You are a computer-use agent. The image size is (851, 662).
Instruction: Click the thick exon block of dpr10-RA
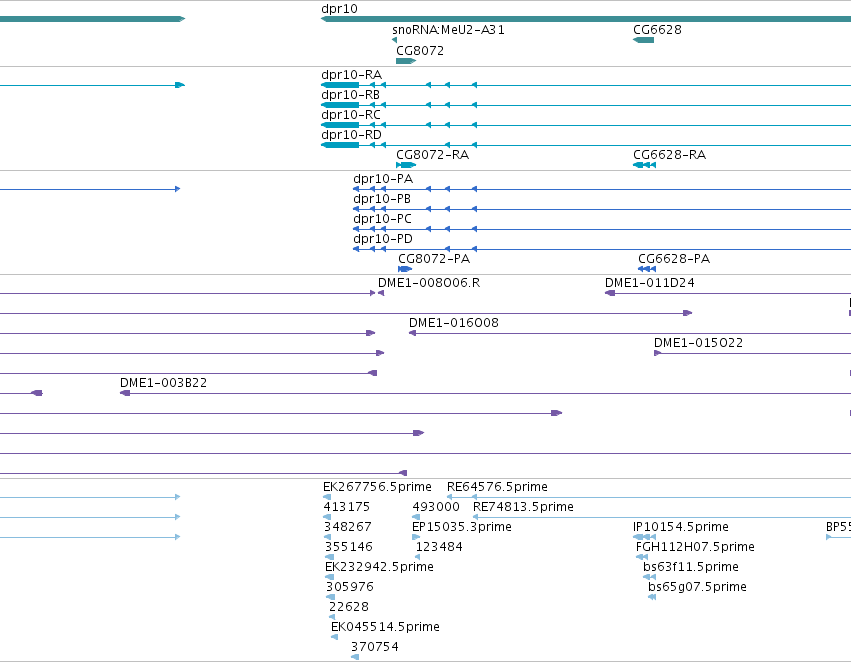coord(340,85)
